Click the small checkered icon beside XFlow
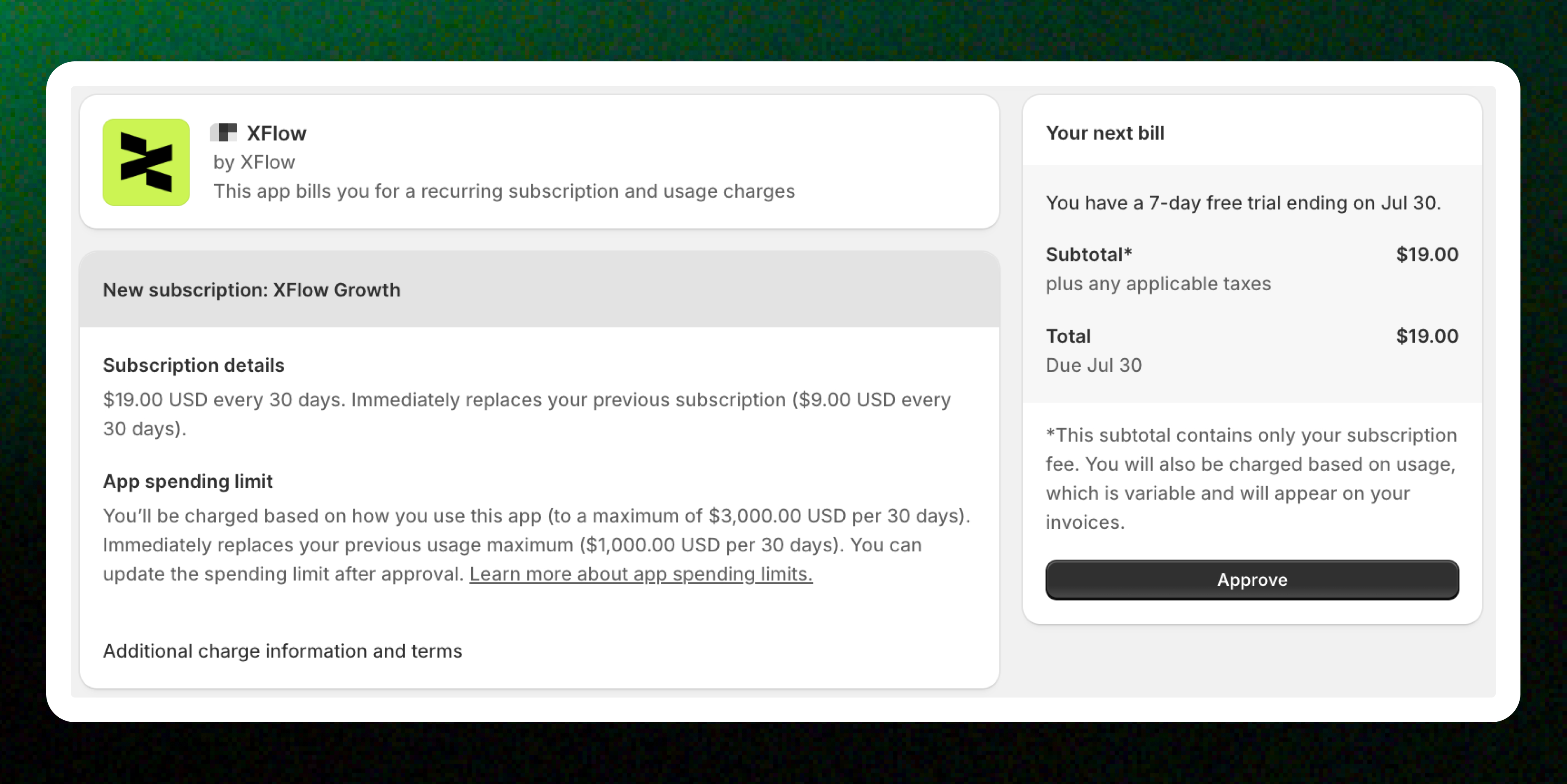1567x784 pixels. coord(223,133)
